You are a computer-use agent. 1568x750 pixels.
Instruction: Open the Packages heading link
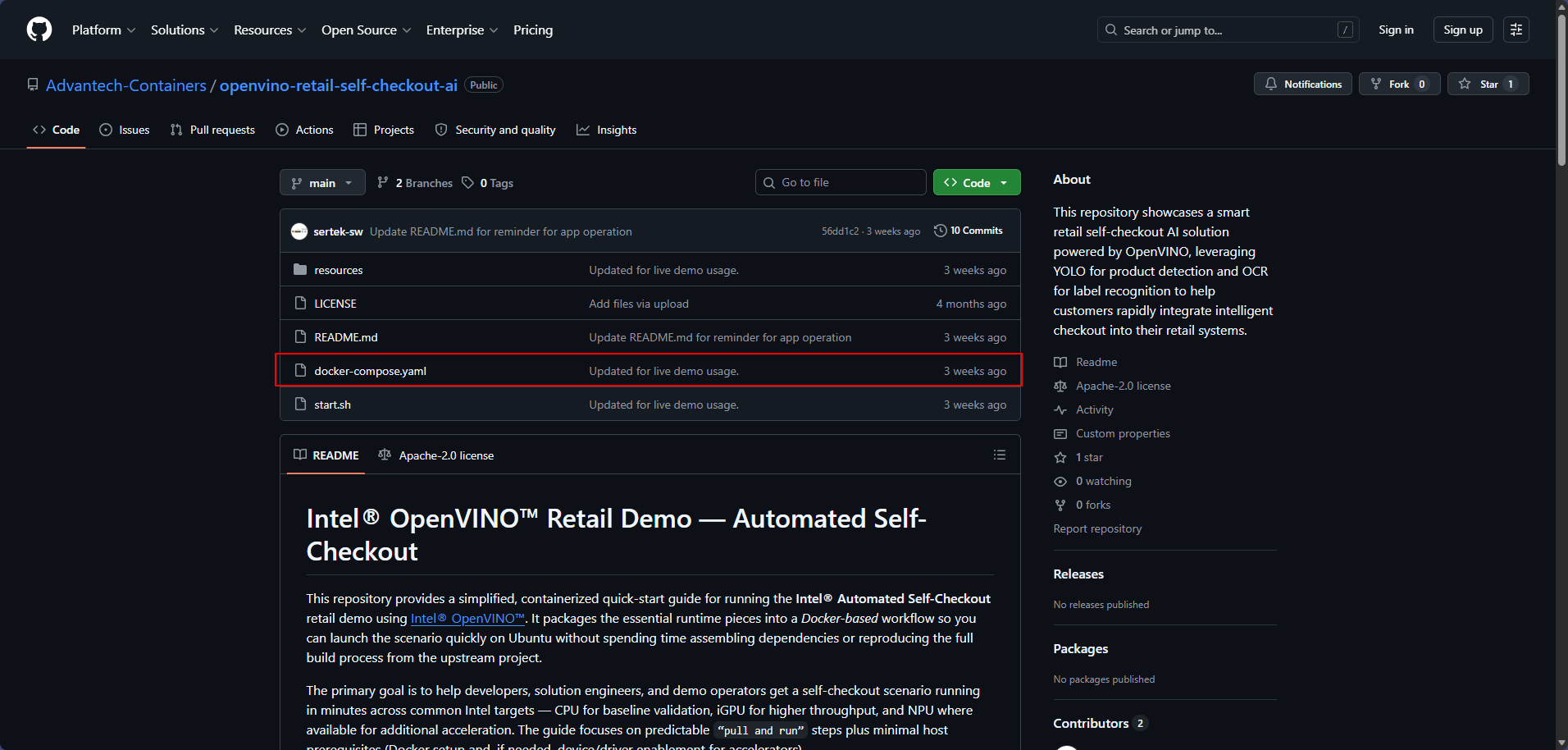1081,648
